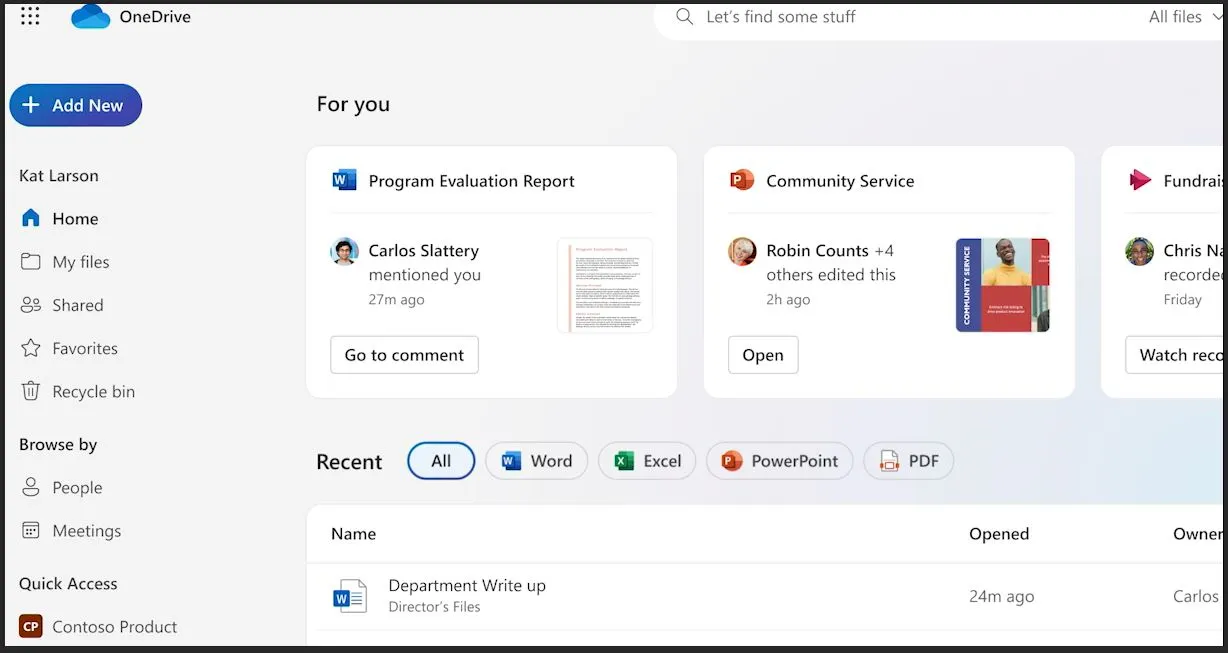1228x653 pixels.
Task: Sort by the Name column header
Action: (354, 534)
